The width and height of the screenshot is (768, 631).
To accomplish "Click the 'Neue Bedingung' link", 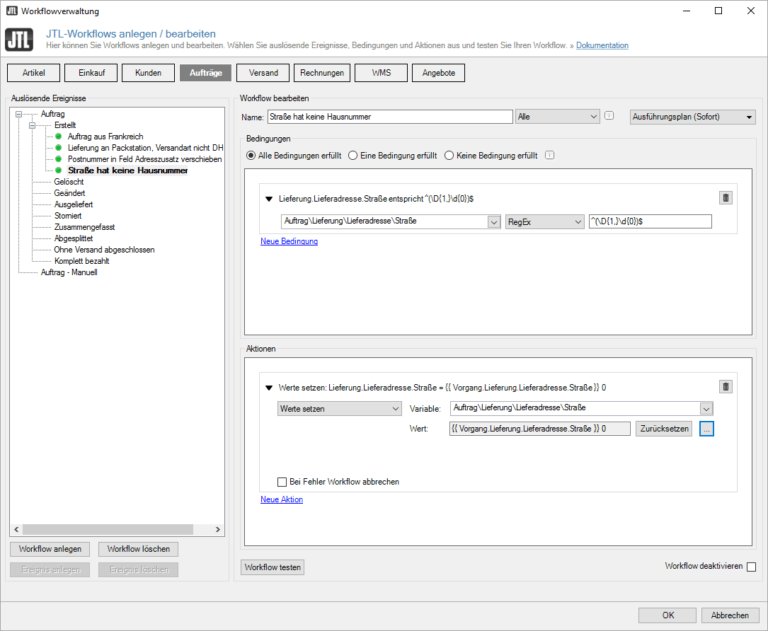I will (x=289, y=241).
